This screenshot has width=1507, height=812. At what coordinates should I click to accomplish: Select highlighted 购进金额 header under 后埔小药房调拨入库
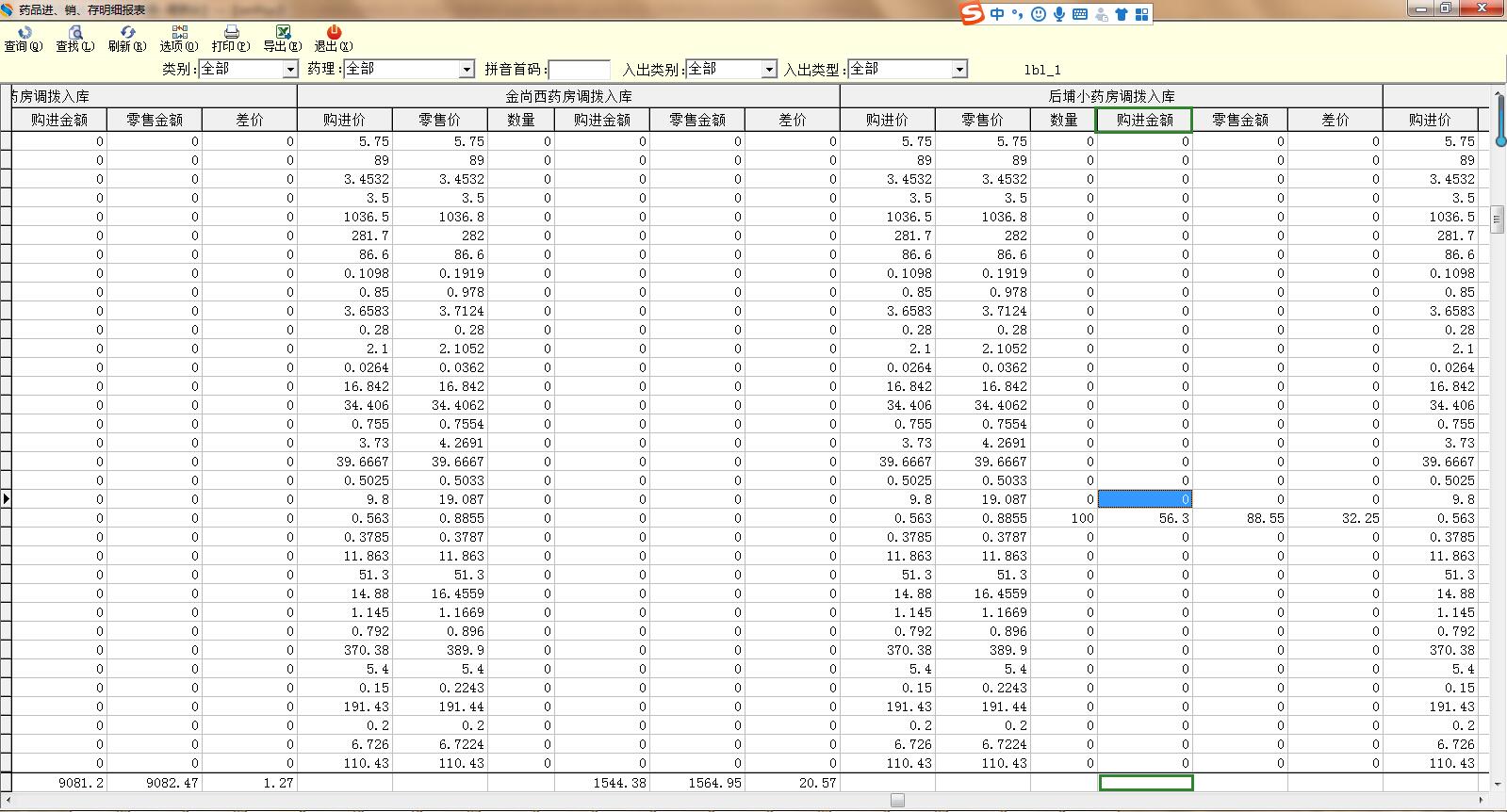(x=1144, y=120)
